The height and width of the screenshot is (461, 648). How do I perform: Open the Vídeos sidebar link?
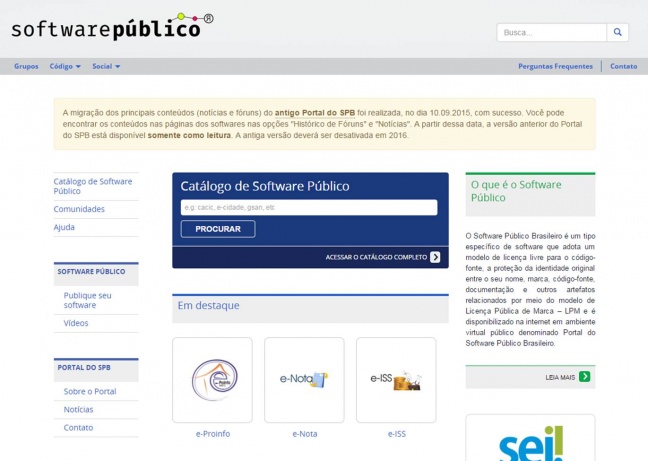76,323
